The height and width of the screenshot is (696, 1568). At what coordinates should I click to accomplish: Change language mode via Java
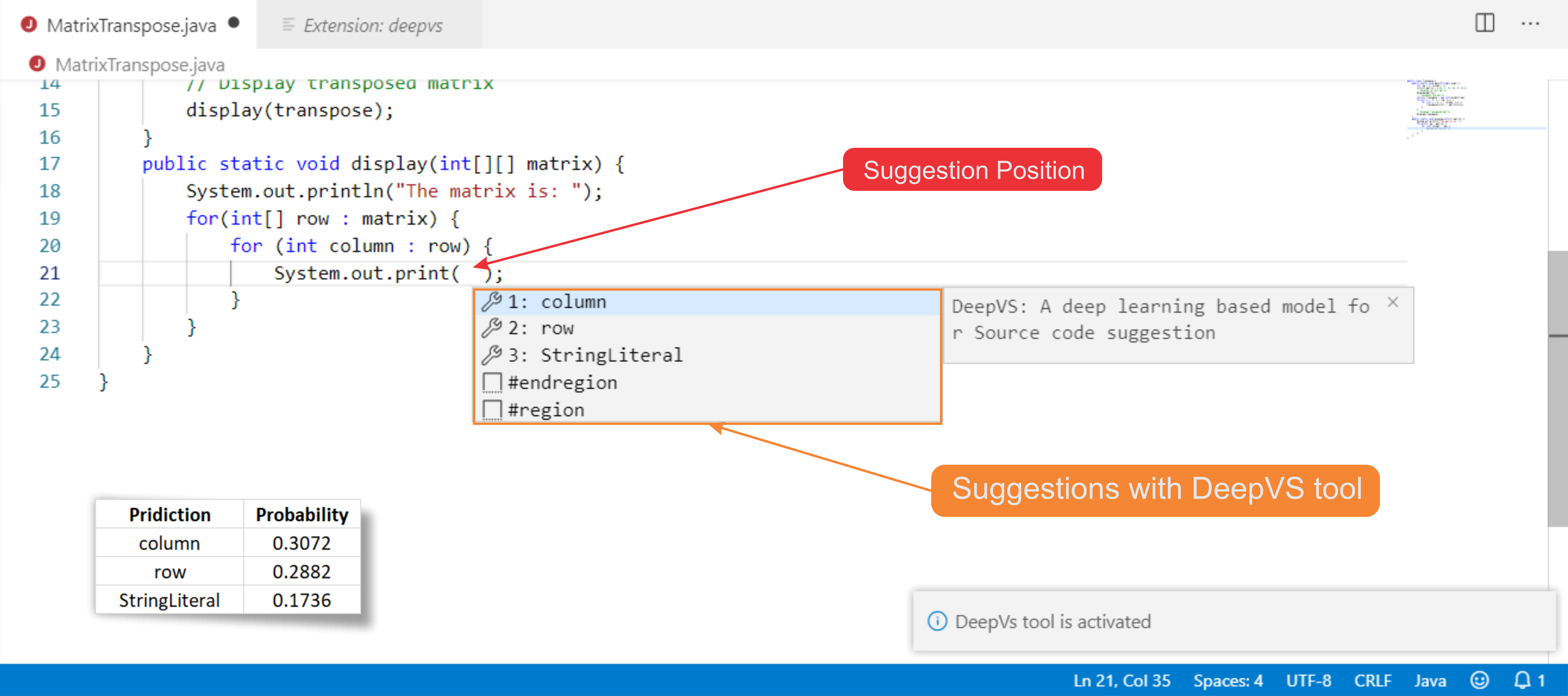coord(1430,680)
